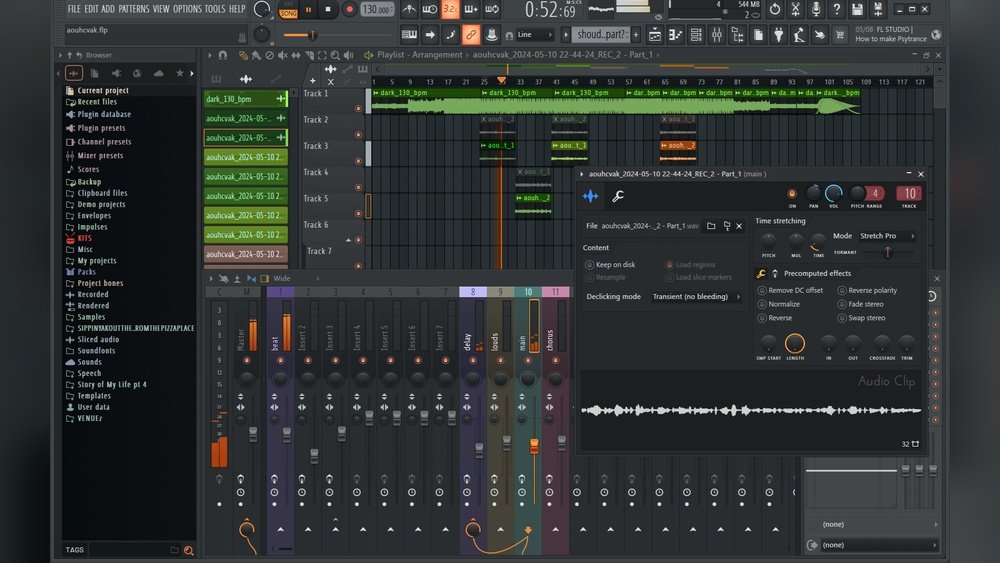Screen dimensions: 1000x563
Task: Open the VIEW menu
Action: click(x=161, y=9)
